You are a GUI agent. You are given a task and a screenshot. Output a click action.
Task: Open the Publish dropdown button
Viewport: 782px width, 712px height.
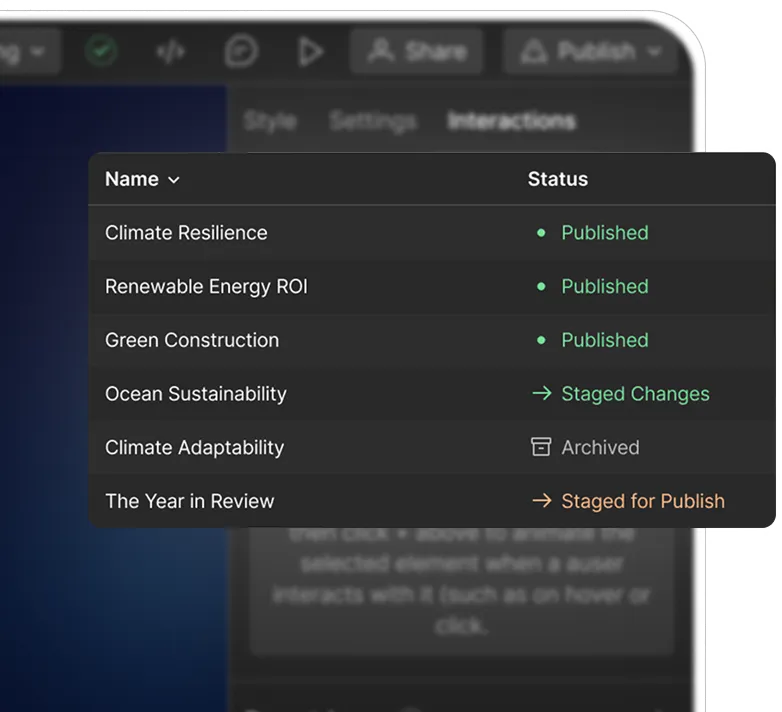[x=590, y=51]
